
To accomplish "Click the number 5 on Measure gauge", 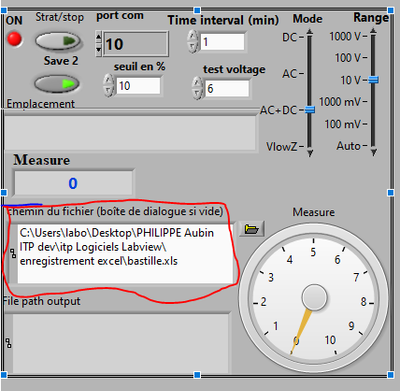I will [313, 252].
